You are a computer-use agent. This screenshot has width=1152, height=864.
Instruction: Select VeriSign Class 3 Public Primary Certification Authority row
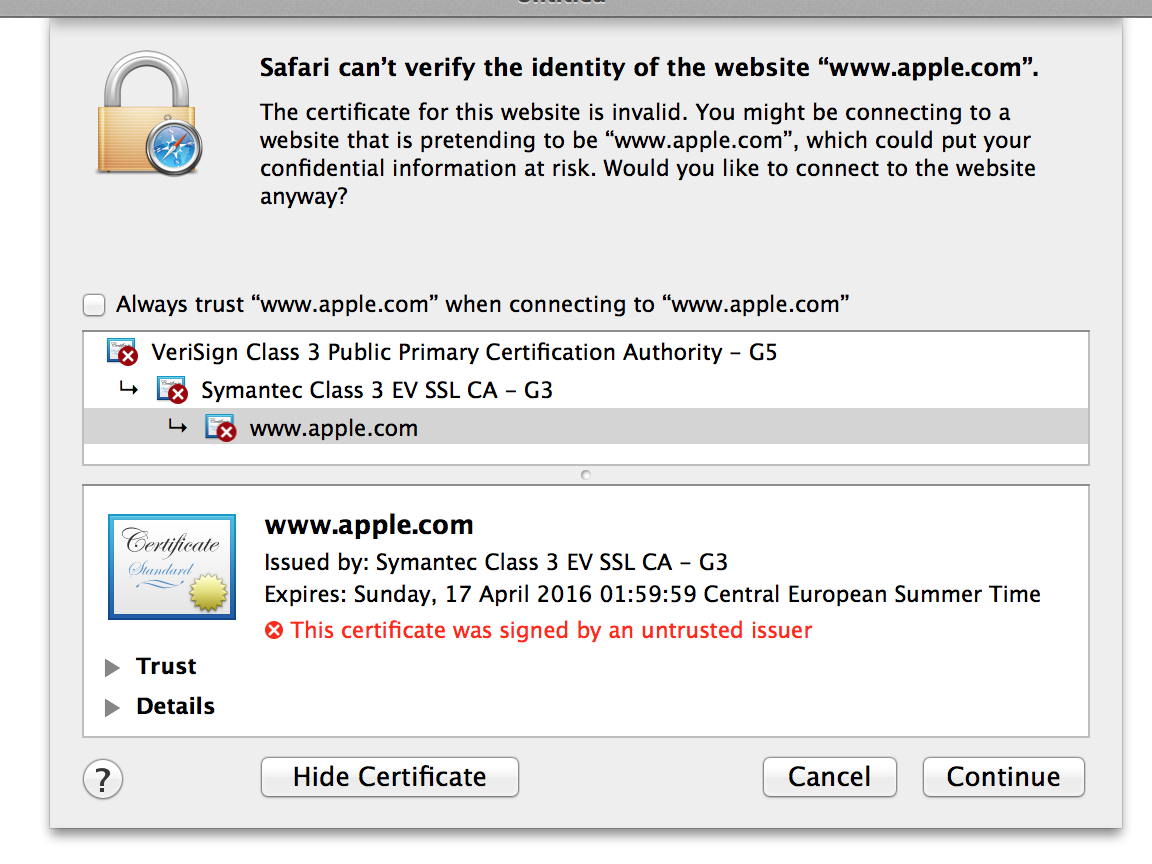(464, 352)
